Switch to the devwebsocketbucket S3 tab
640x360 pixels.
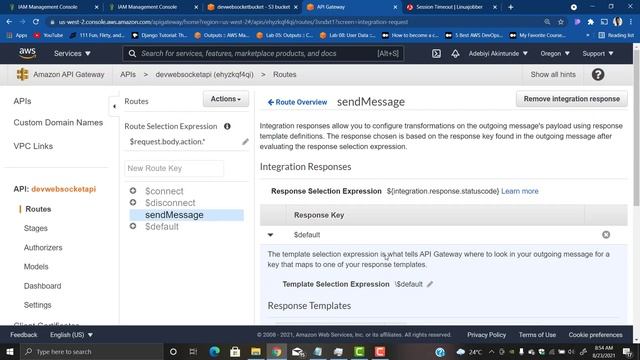(x=253, y=7)
